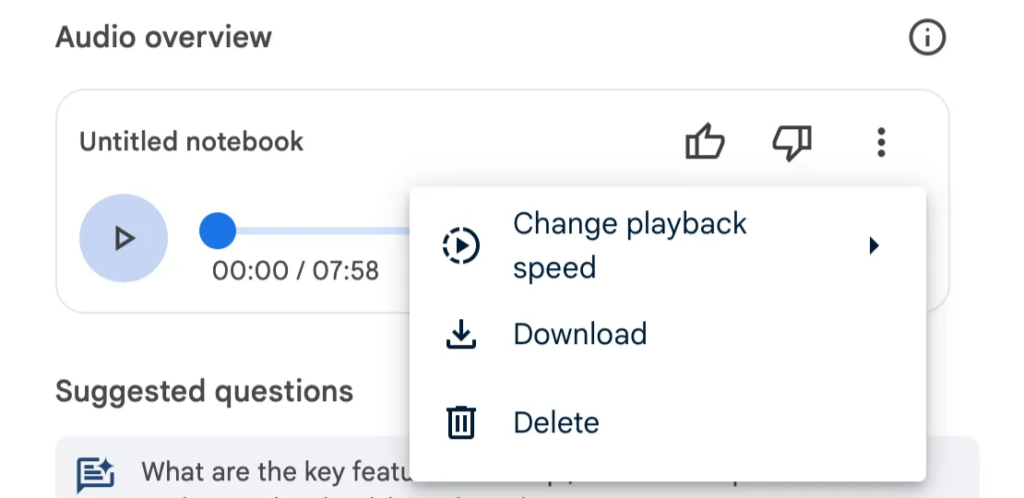Give the audio overview a thumbs down

(x=792, y=142)
